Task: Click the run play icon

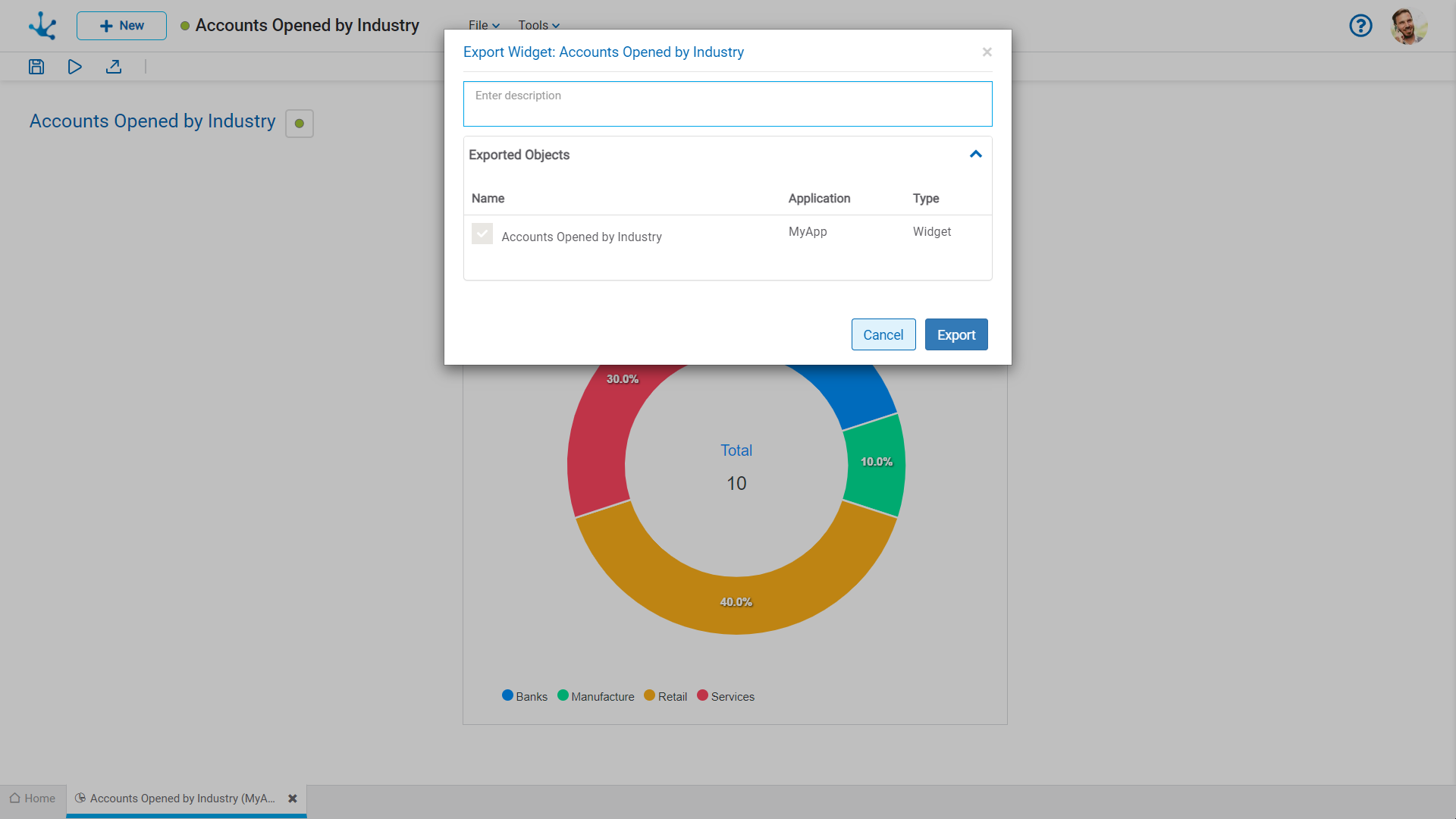Action: coord(74,67)
